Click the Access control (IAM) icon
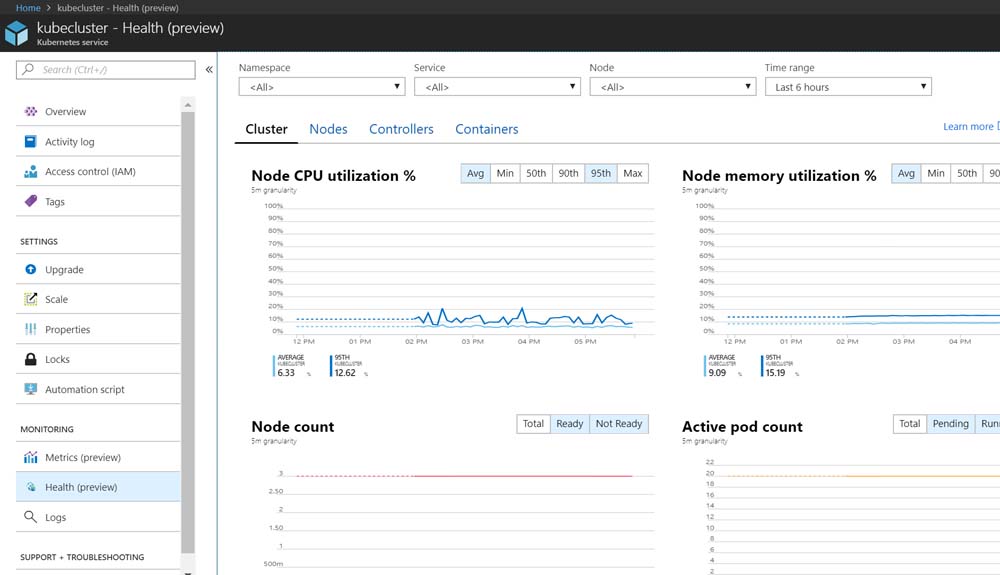 (x=30, y=172)
